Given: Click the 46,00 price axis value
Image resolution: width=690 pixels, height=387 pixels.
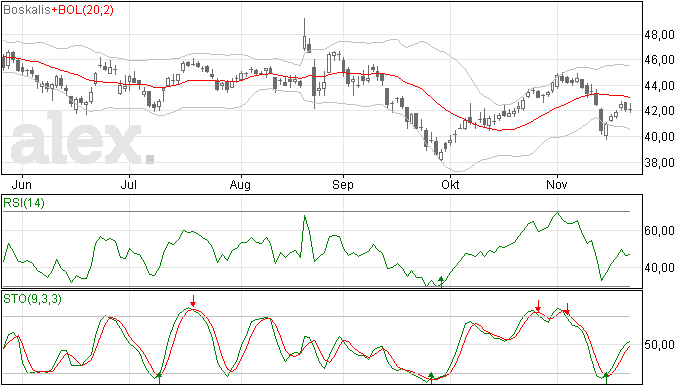Looking at the screenshot, I should (659, 60).
